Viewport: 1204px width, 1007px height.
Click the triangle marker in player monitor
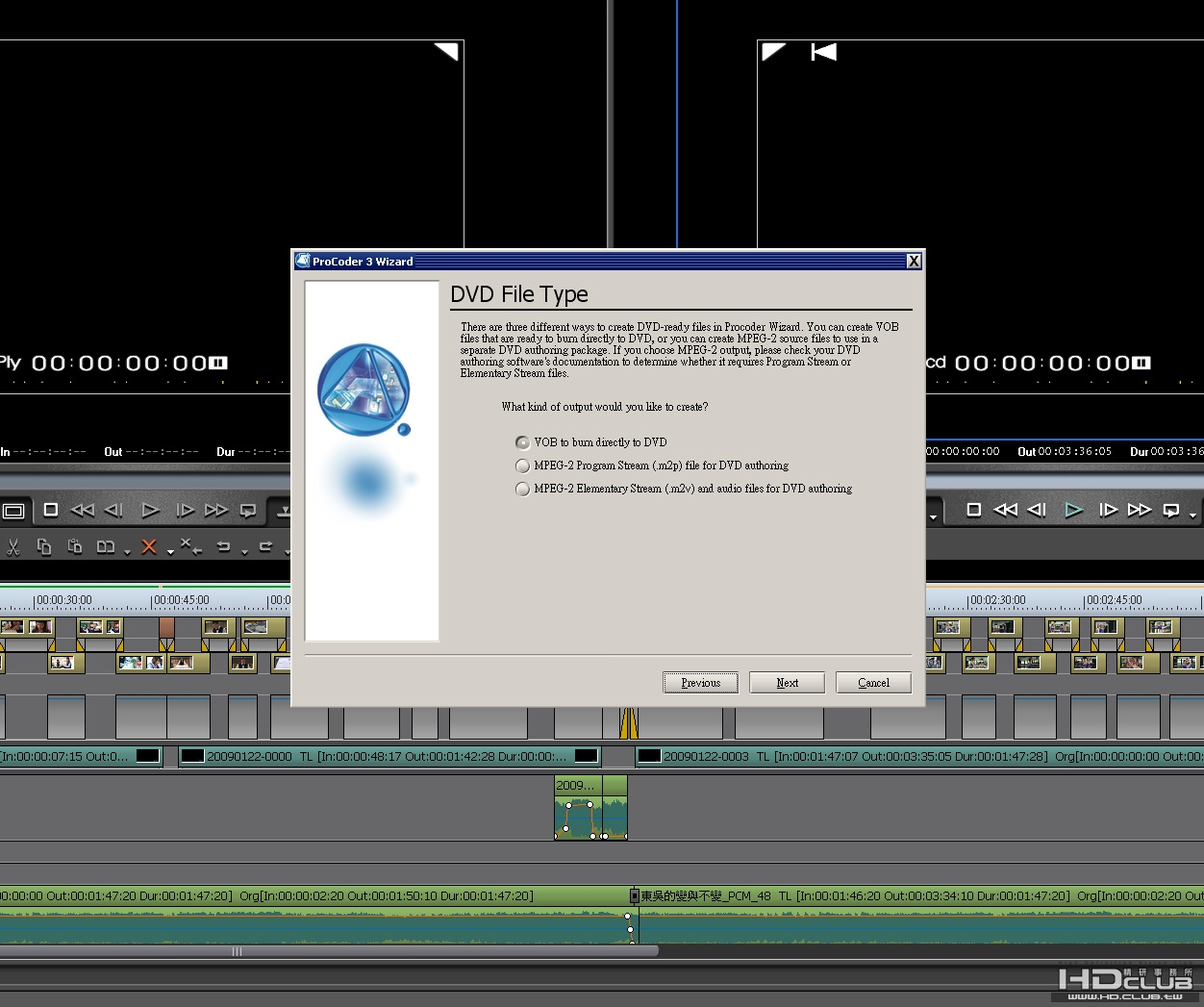(x=446, y=51)
